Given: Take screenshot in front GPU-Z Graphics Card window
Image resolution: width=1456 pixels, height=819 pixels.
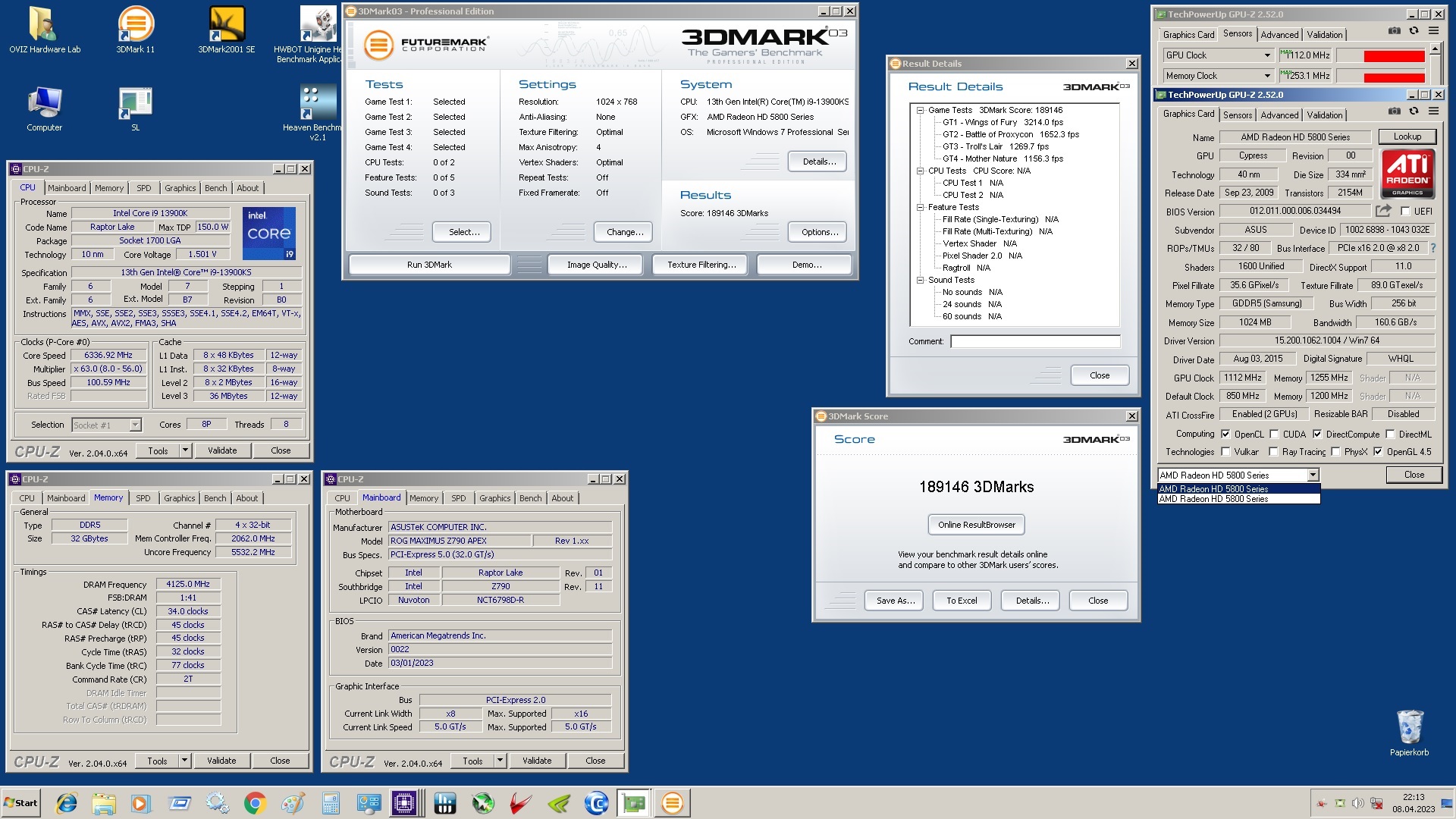Looking at the screenshot, I should click(1394, 111).
